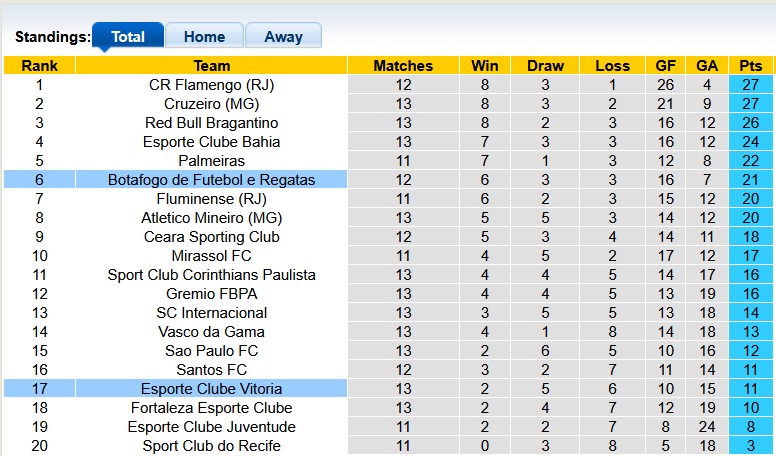Image resolution: width=776 pixels, height=456 pixels.
Task: Select Red Bull Bragantino team link
Action: point(212,123)
